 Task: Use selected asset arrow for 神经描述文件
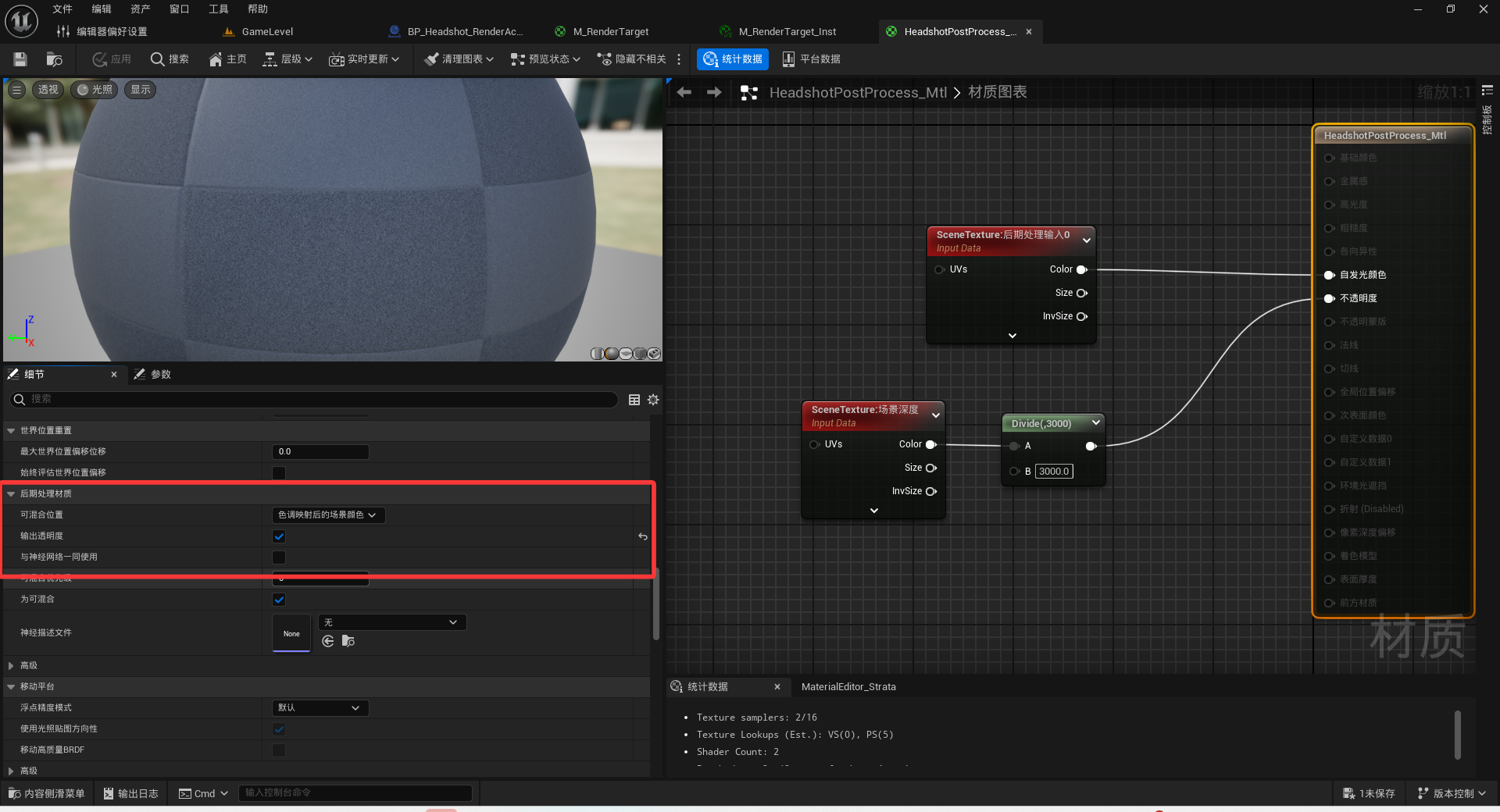[328, 641]
